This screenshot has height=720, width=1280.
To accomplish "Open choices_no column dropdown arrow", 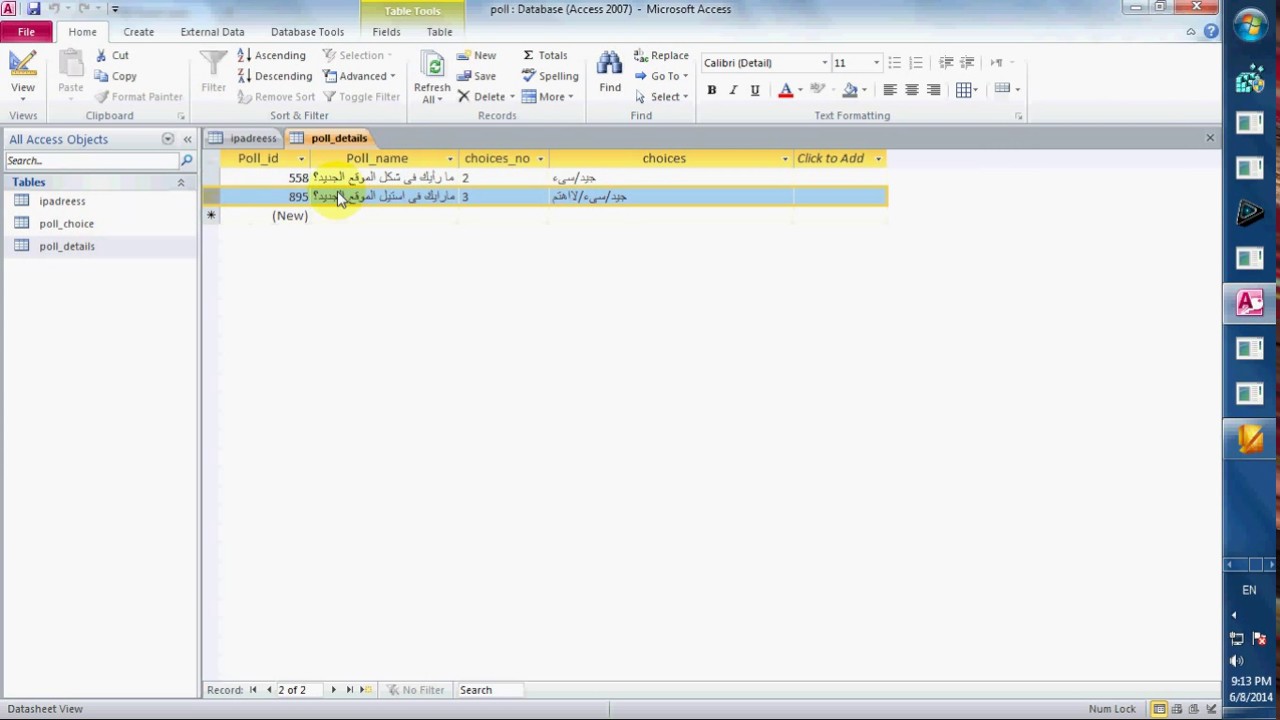I will point(540,159).
